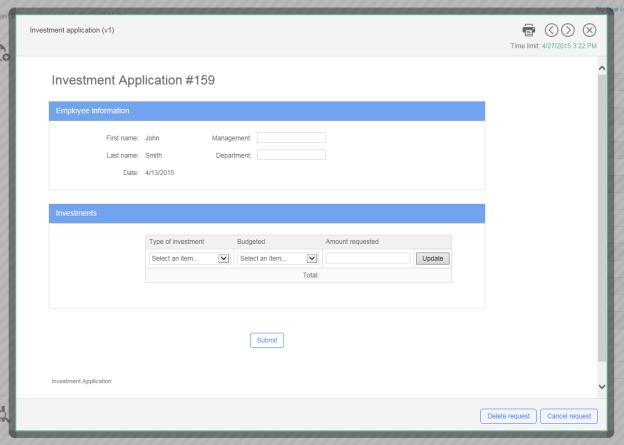Click the Employee information section header

click(x=266, y=110)
